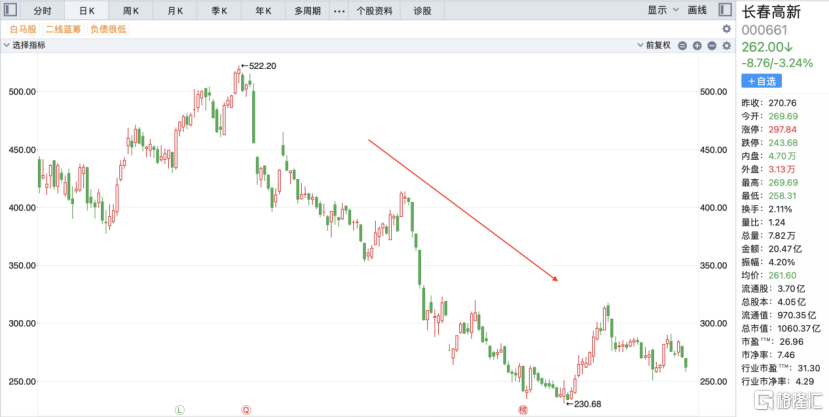Click the zoom in plus icon

[x=697, y=46]
